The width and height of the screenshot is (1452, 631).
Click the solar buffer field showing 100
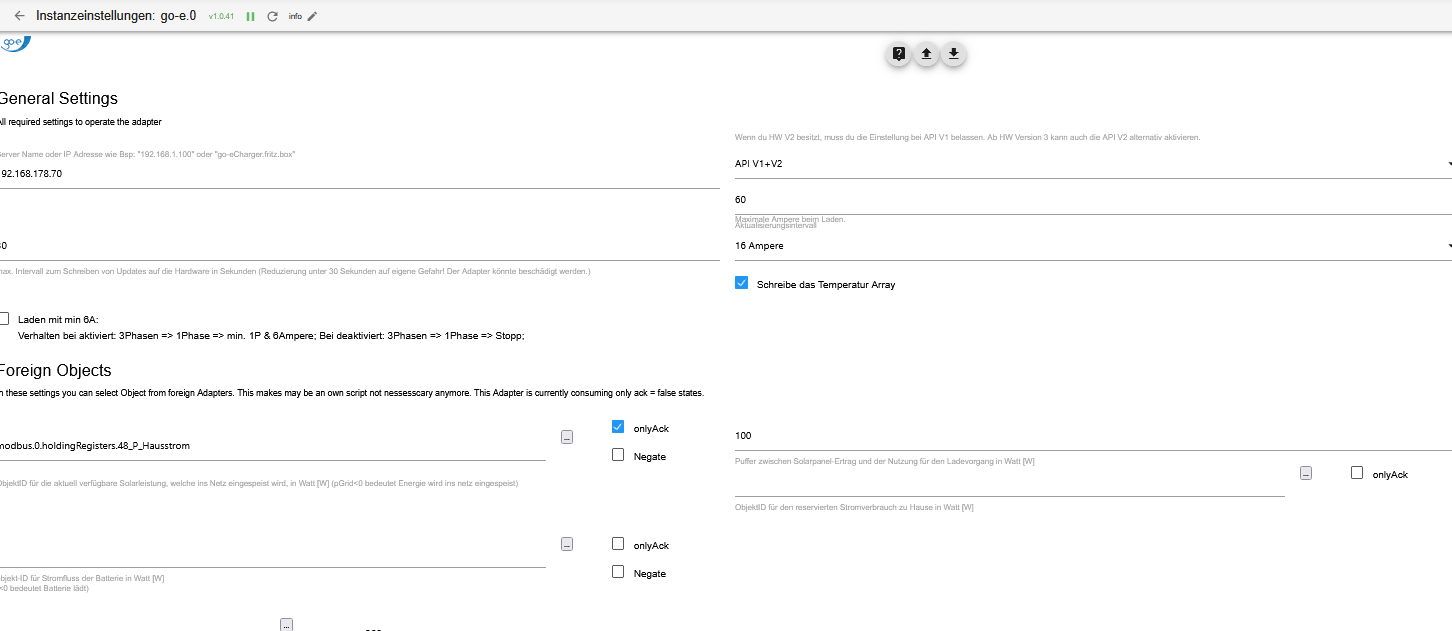pos(1090,436)
